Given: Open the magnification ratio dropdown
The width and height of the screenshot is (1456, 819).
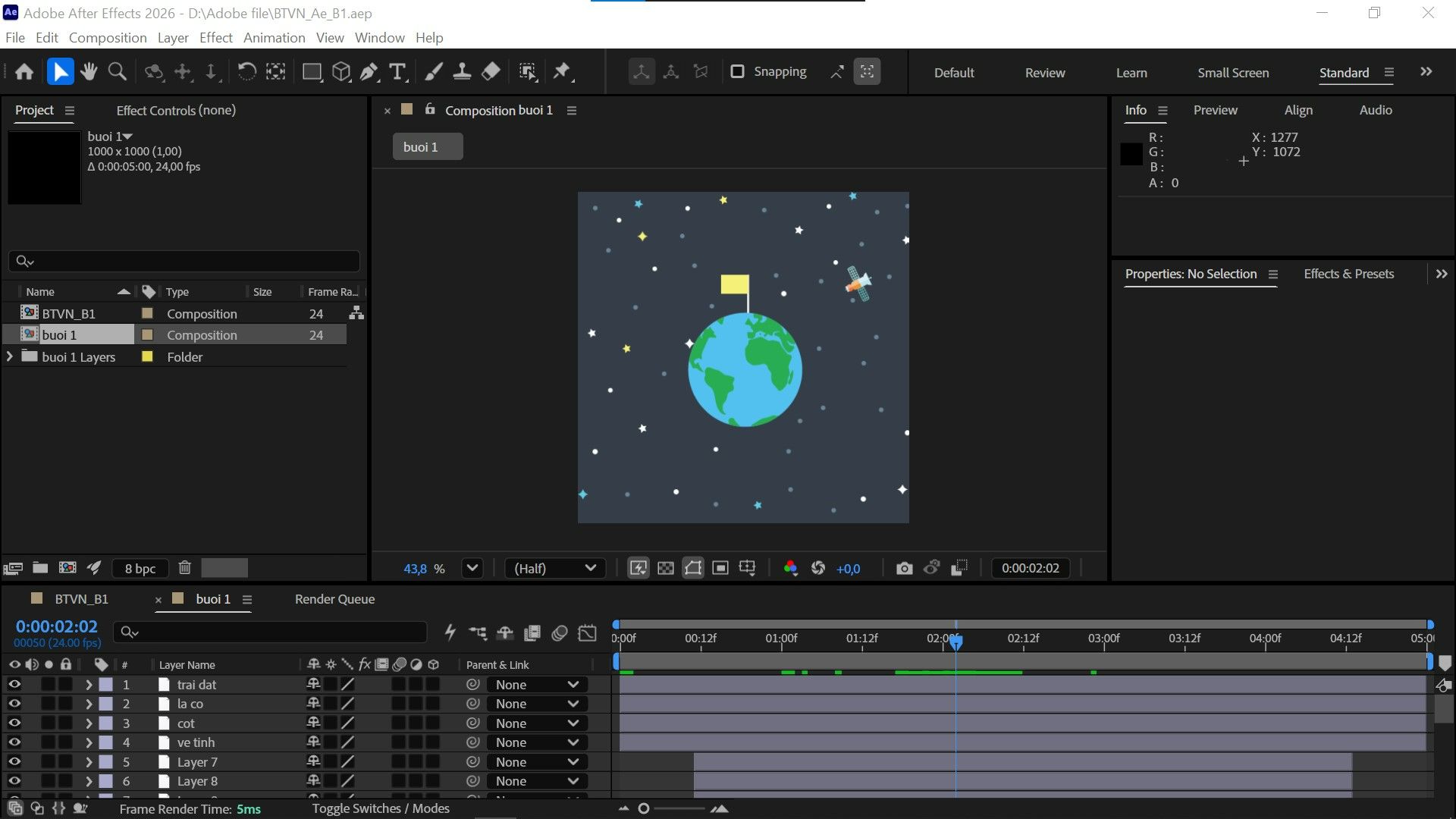Looking at the screenshot, I should point(472,568).
